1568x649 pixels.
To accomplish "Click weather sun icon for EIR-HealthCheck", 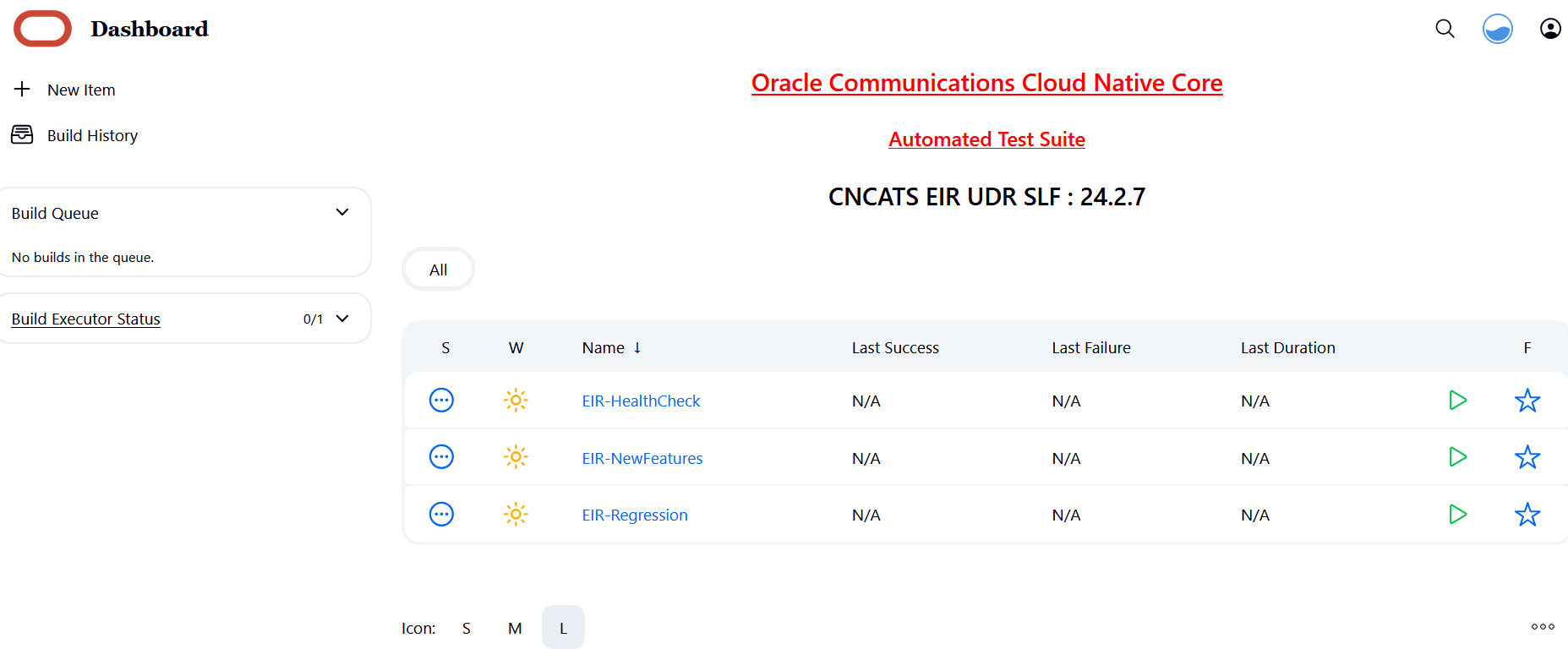I will [x=516, y=400].
